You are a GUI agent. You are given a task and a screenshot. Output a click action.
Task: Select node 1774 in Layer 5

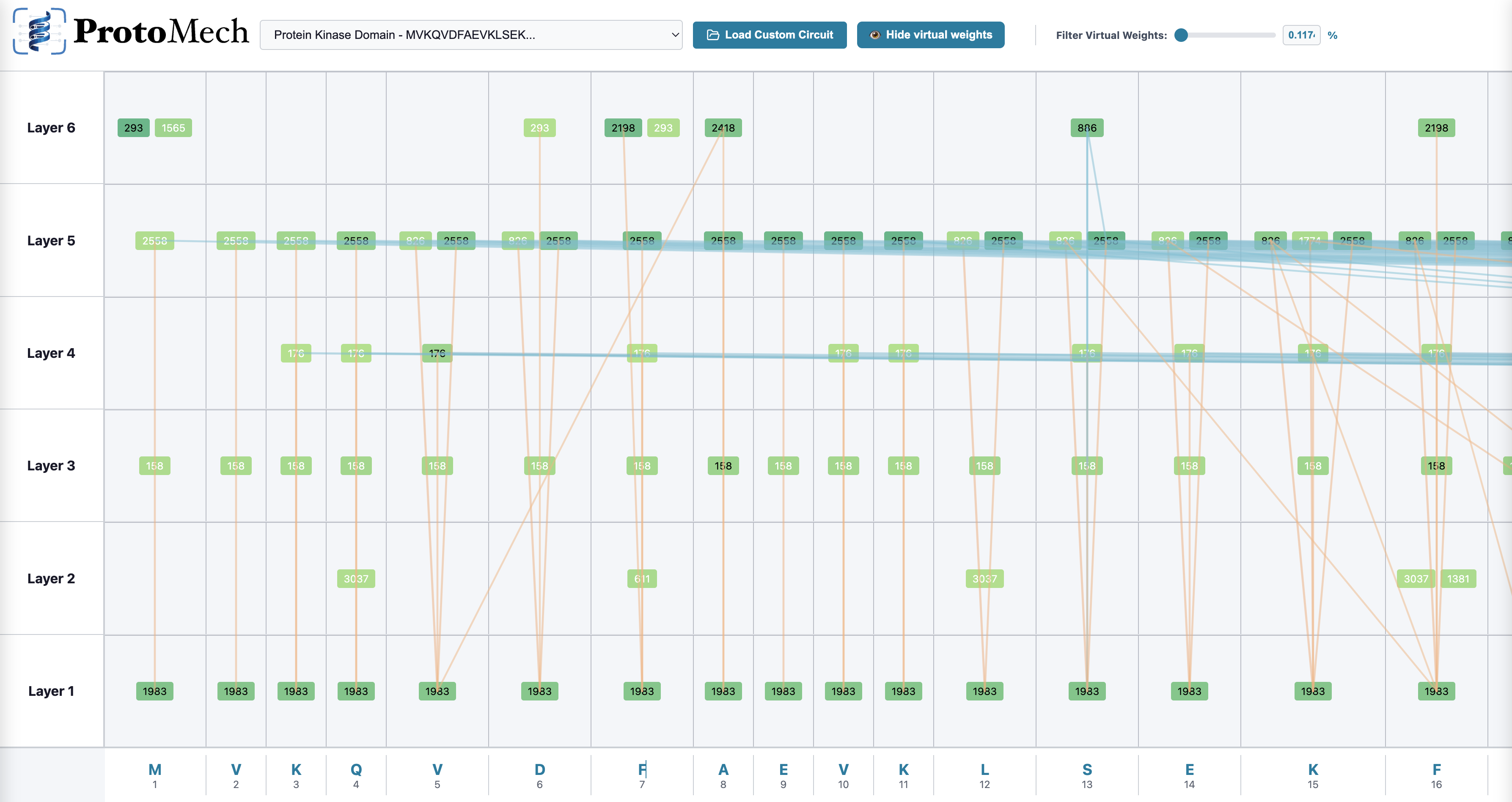pyautogui.click(x=1309, y=241)
